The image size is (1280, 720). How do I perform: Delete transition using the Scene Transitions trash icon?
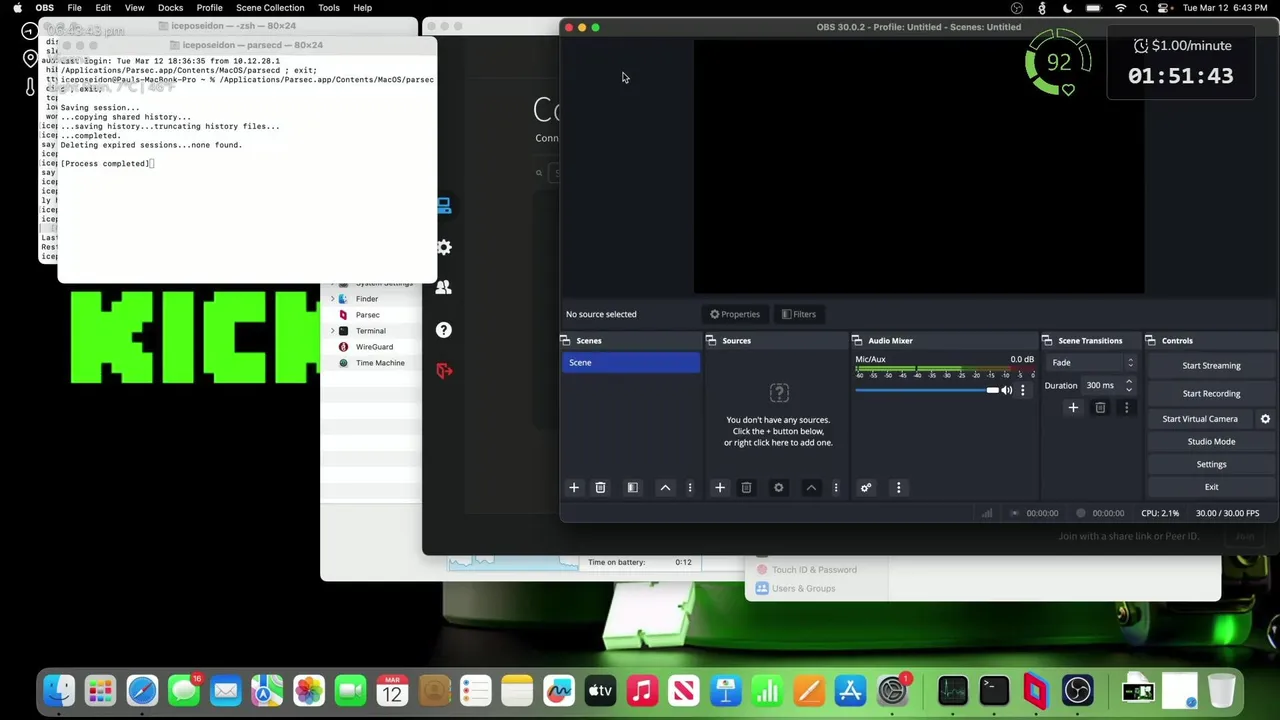coord(1100,408)
